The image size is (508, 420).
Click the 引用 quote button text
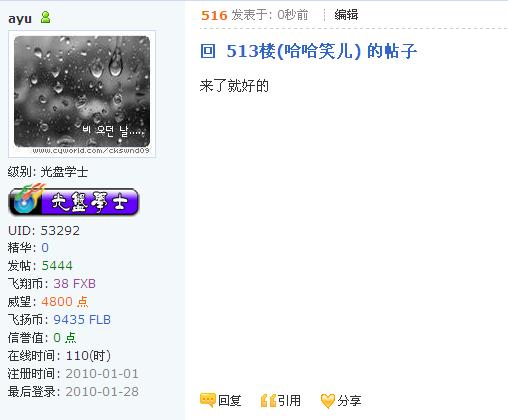coord(289,400)
